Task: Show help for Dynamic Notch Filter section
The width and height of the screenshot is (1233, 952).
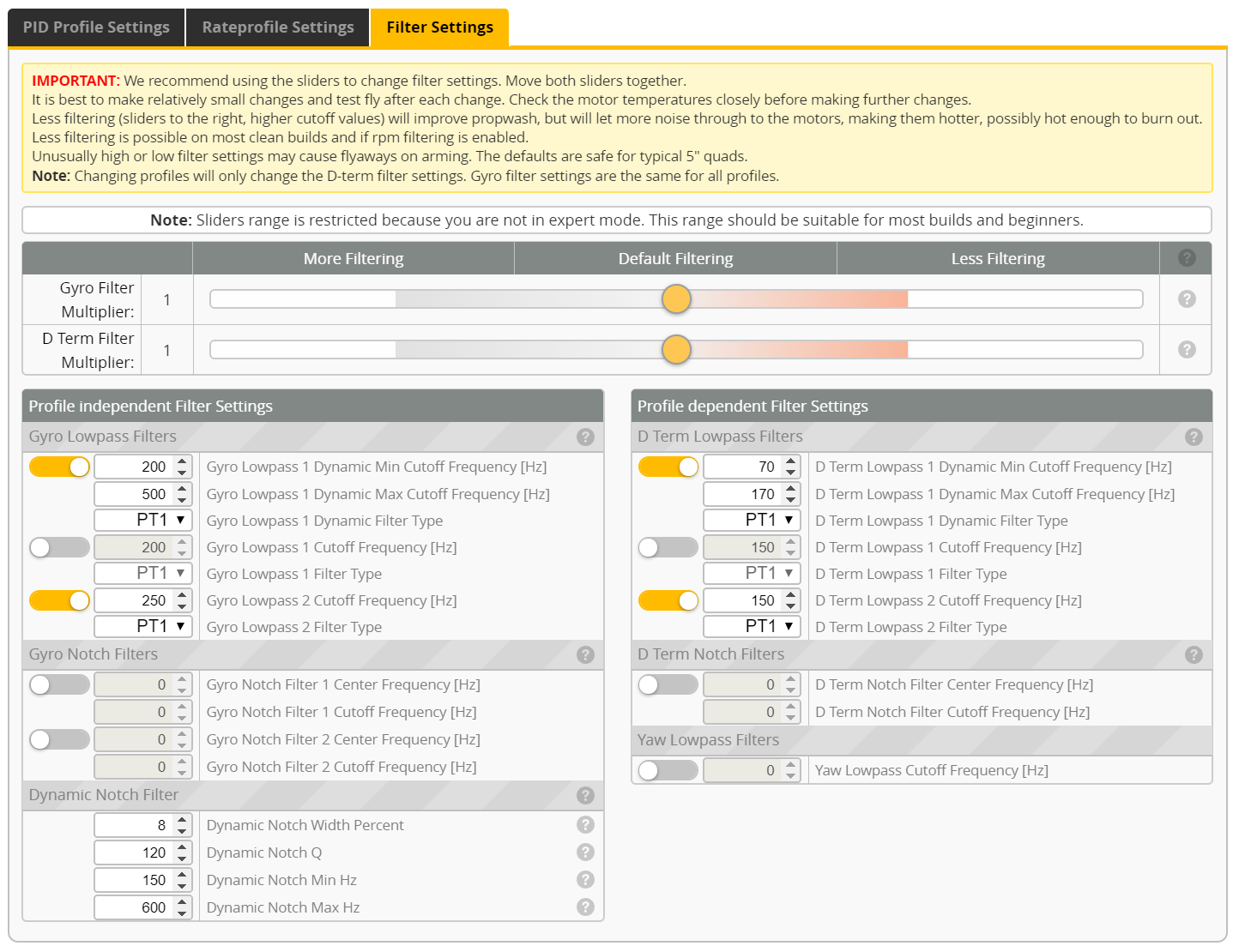Action: (x=585, y=795)
